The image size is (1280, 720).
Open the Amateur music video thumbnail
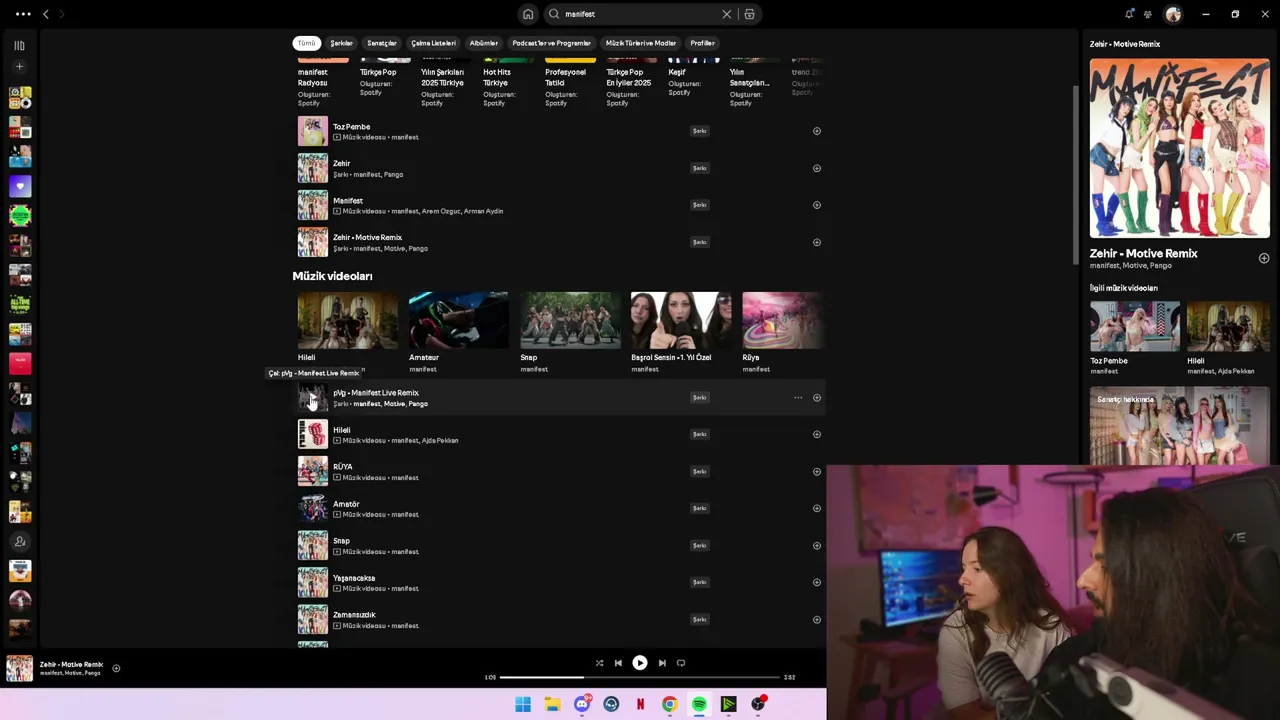[x=458, y=320]
